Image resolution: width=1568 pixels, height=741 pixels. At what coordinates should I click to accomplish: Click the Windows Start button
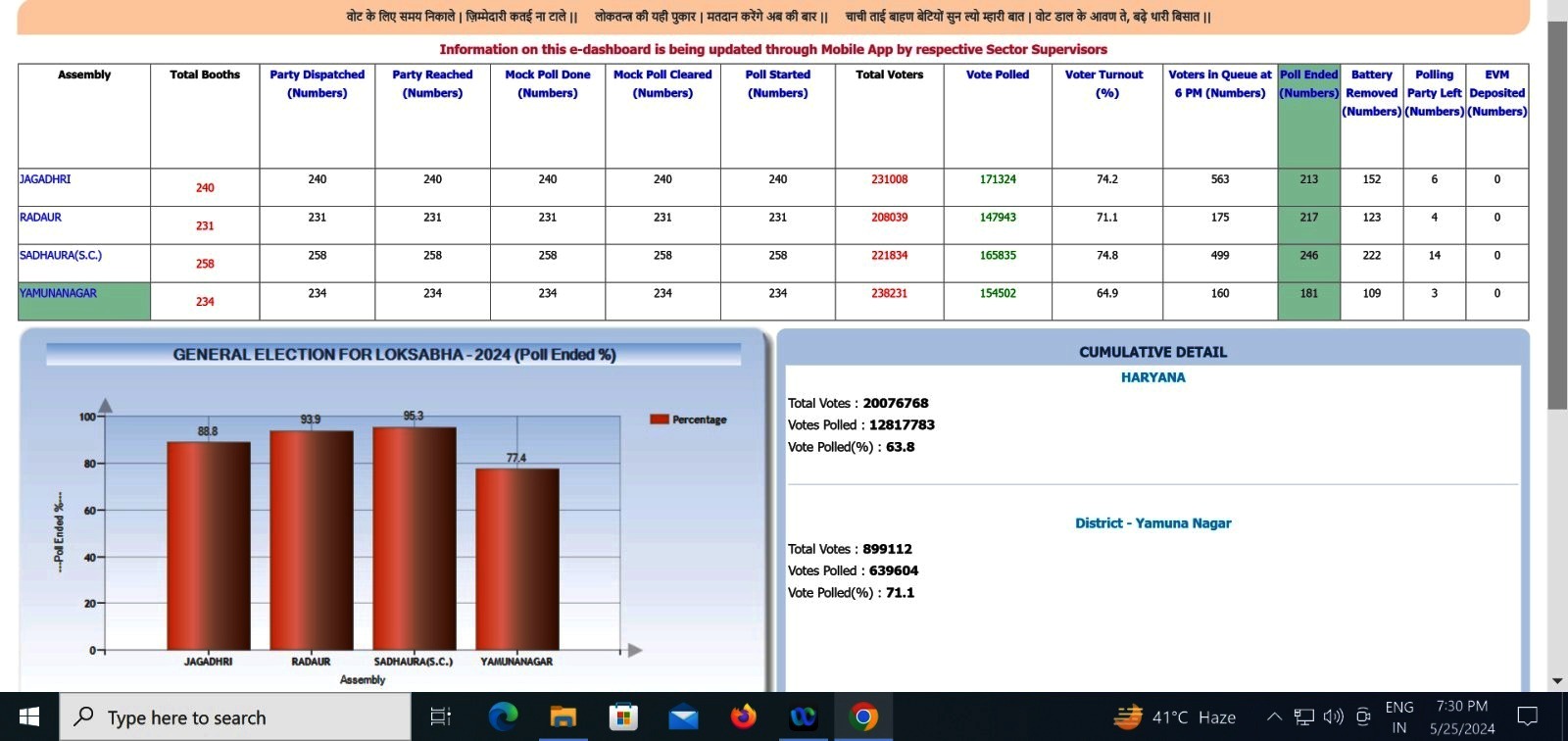pos(29,717)
